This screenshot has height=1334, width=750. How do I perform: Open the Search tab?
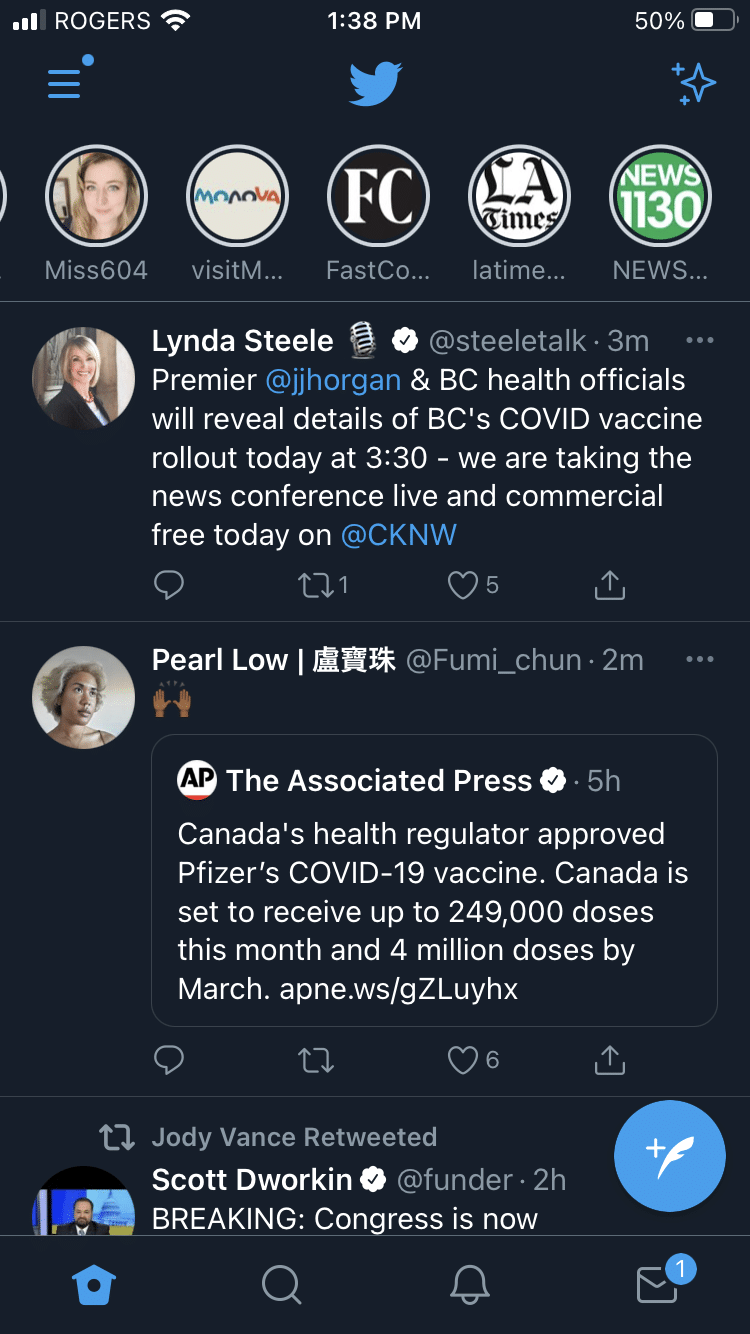point(281,1284)
